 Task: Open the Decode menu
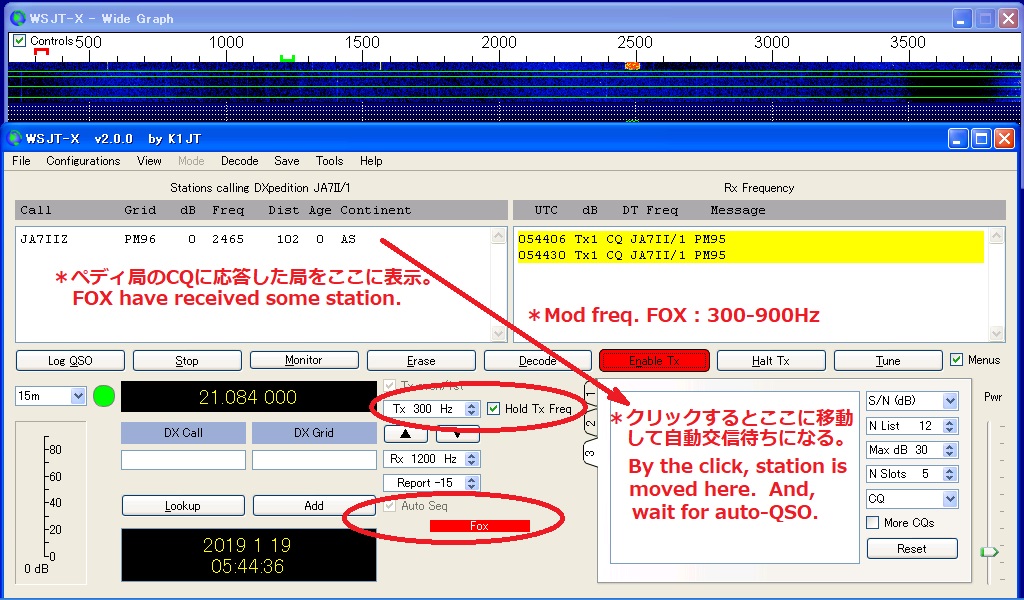pyautogui.click(x=240, y=161)
